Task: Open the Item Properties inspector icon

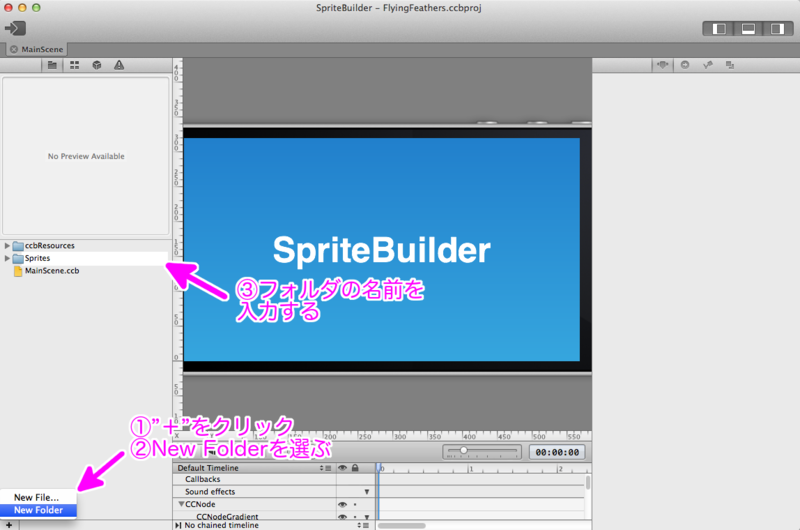Action: click(663, 65)
